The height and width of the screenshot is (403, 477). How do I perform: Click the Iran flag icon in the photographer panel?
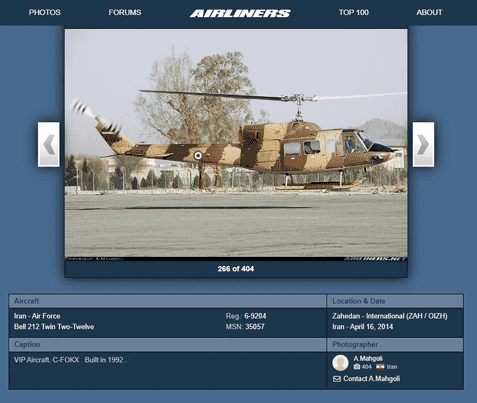tap(380, 367)
